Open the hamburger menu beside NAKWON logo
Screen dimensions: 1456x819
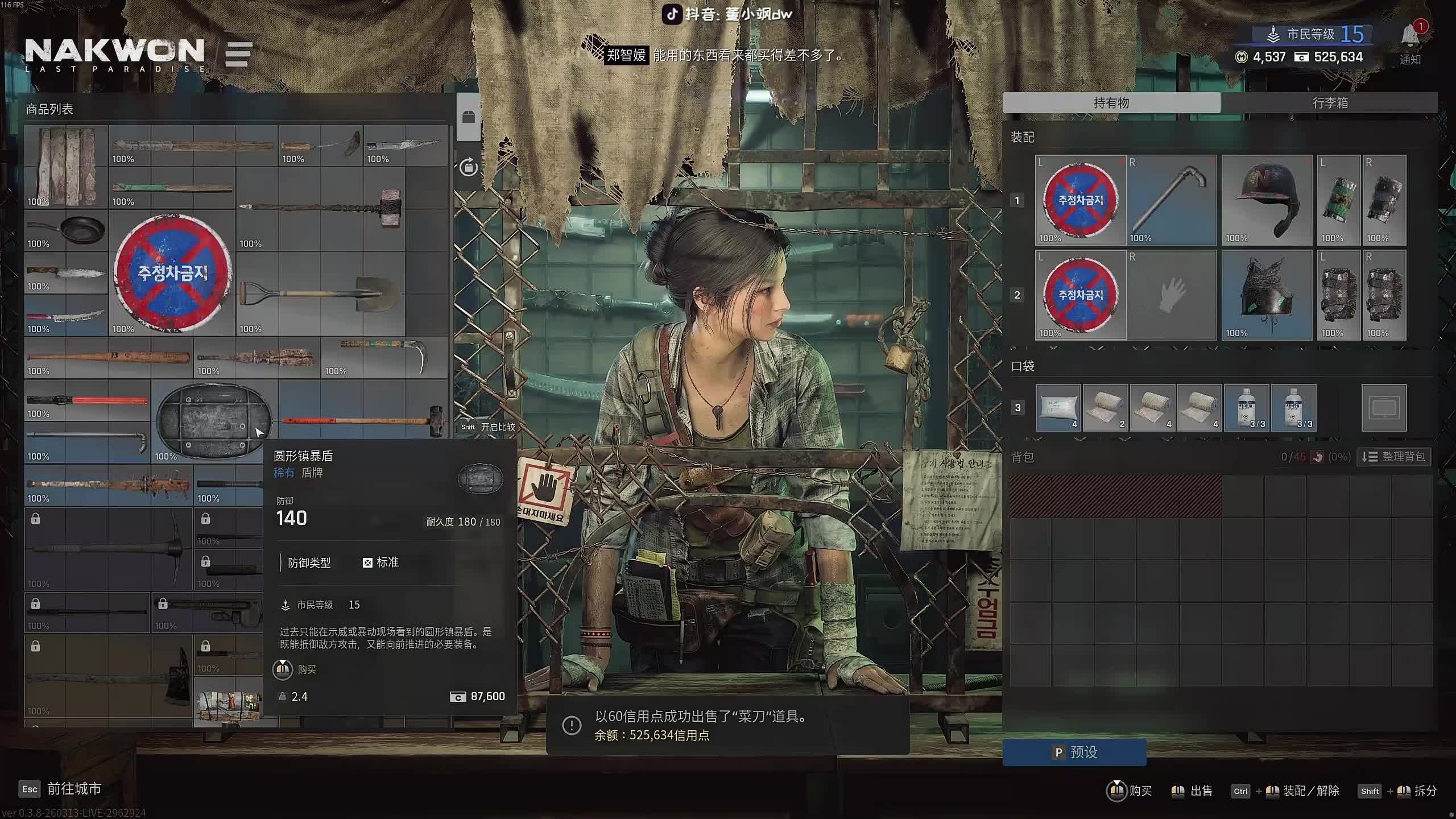coord(238,55)
